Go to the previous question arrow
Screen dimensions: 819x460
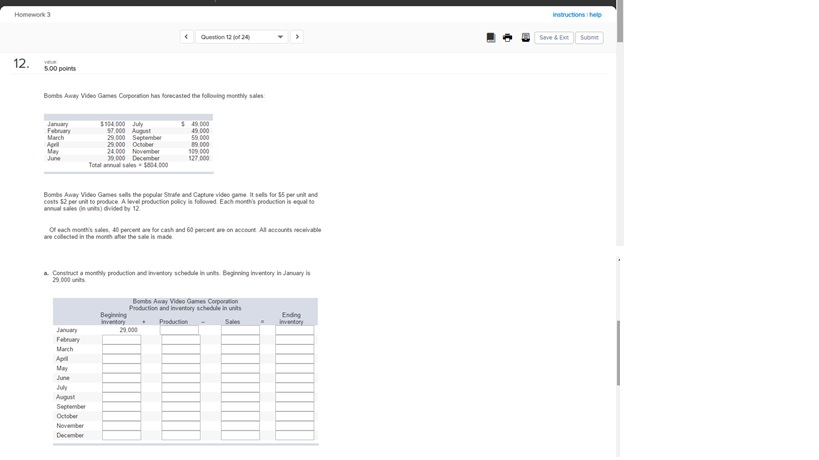click(x=186, y=37)
